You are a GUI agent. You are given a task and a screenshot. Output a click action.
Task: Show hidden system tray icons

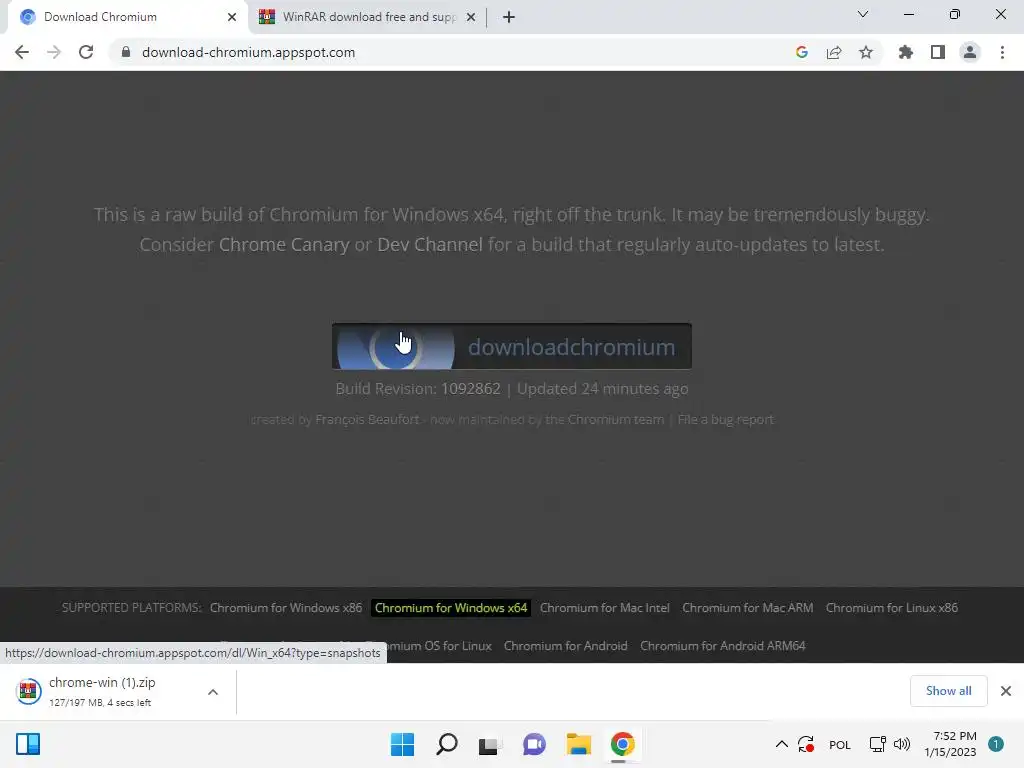[781, 744]
